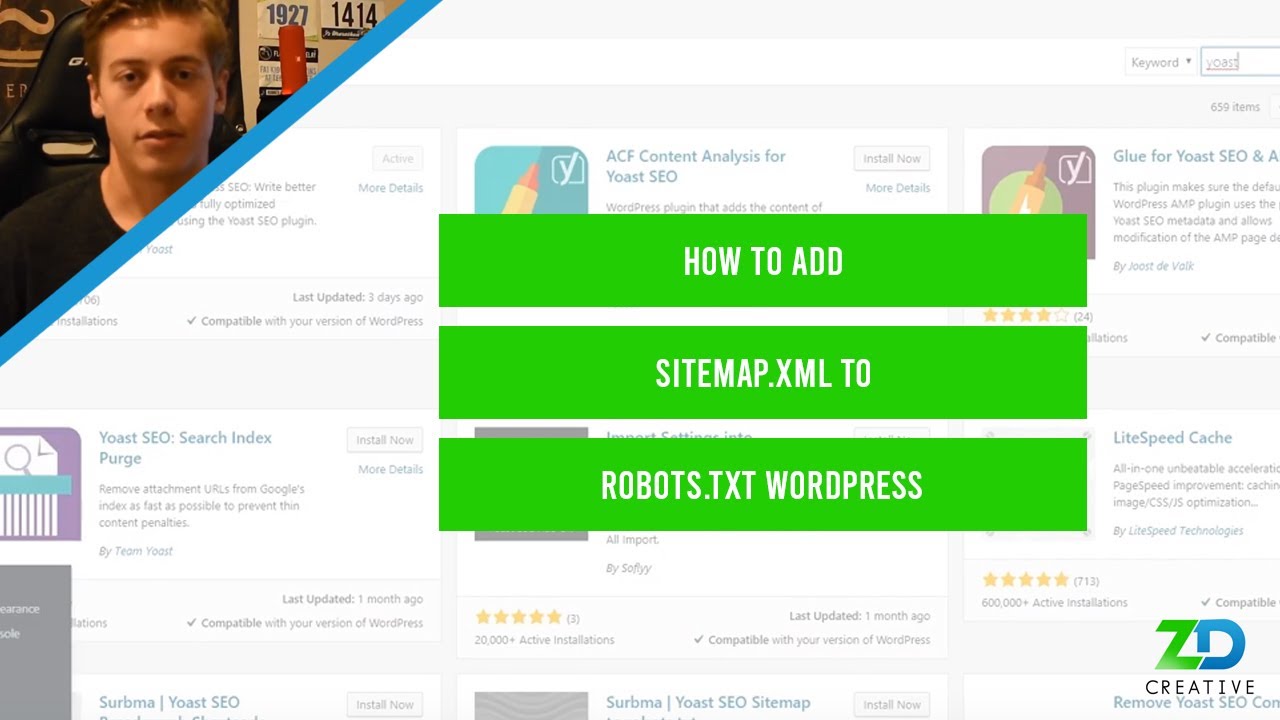Install the Surbma Yoast SEO Sitemap plugin

pyautogui.click(x=892, y=704)
